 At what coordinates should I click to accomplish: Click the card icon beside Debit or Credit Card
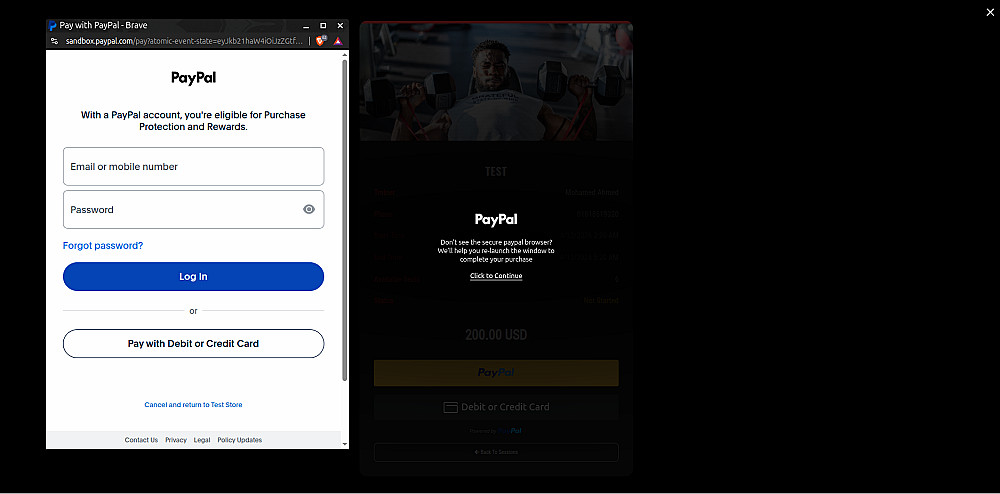tap(450, 407)
